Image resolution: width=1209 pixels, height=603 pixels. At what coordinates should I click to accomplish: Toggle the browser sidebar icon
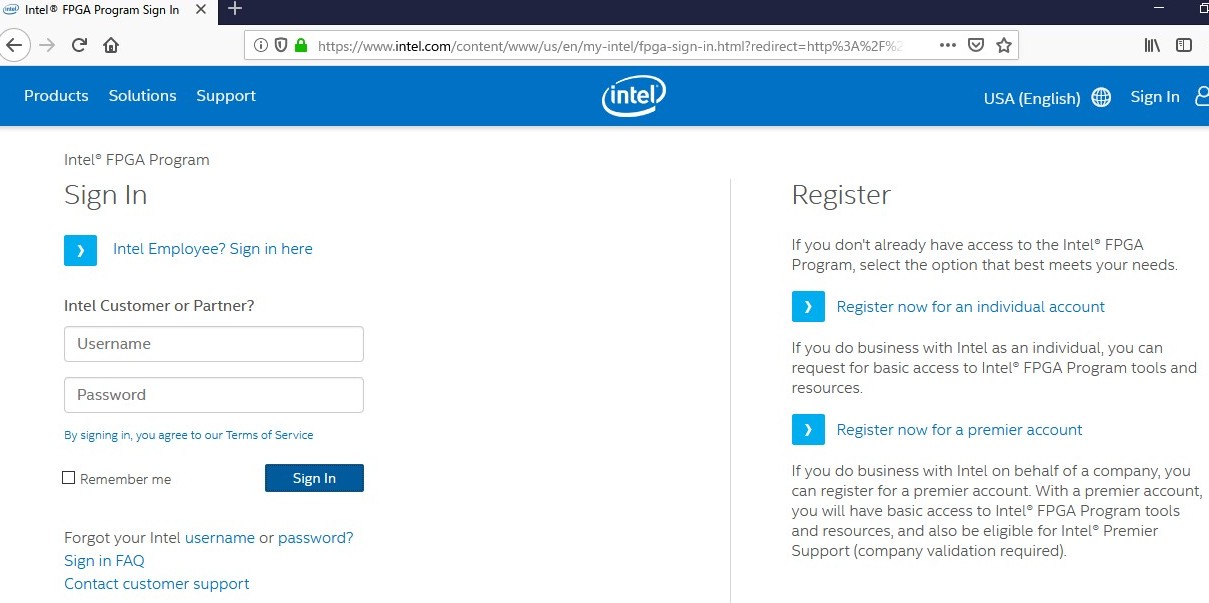(x=1184, y=45)
